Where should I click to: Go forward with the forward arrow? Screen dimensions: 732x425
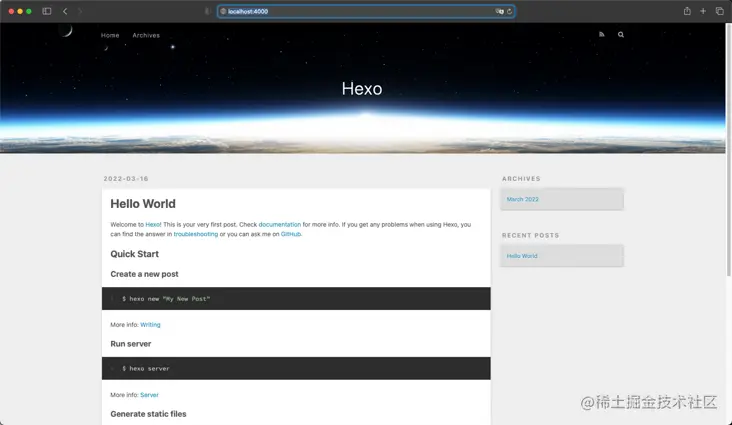[x=80, y=11]
